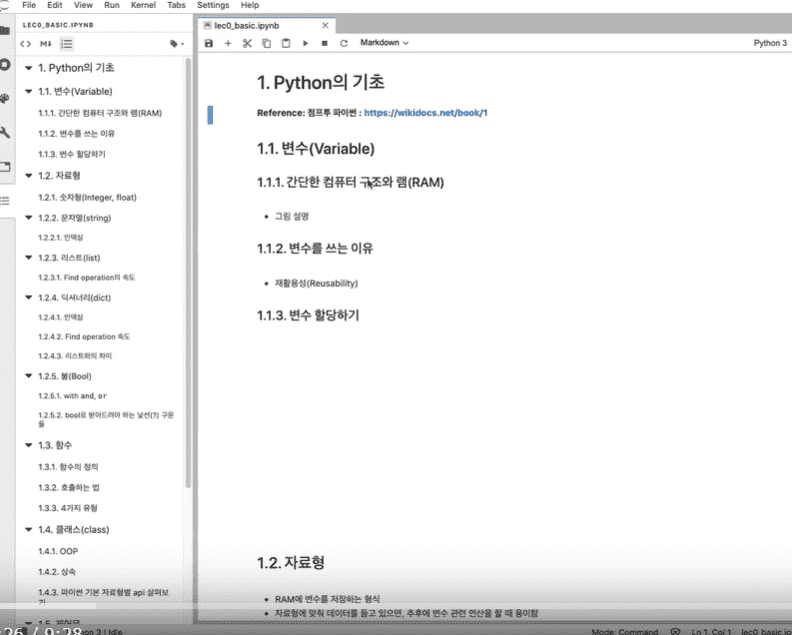
Task: Interrupt the kernel with stop icon
Action: pos(324,43)
